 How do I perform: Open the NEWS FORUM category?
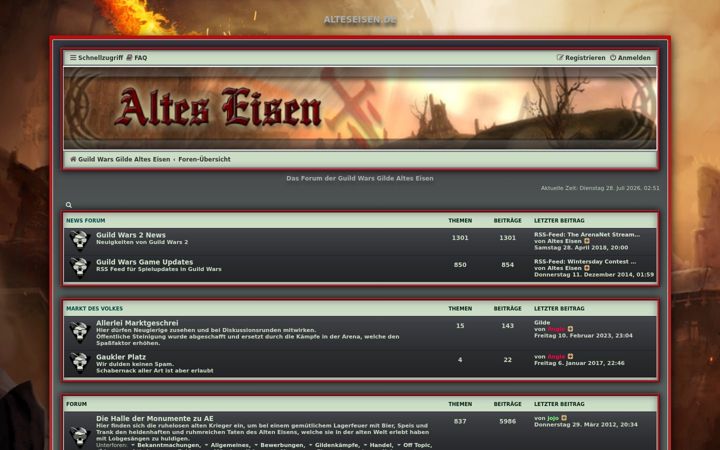(x=85, y=220)
